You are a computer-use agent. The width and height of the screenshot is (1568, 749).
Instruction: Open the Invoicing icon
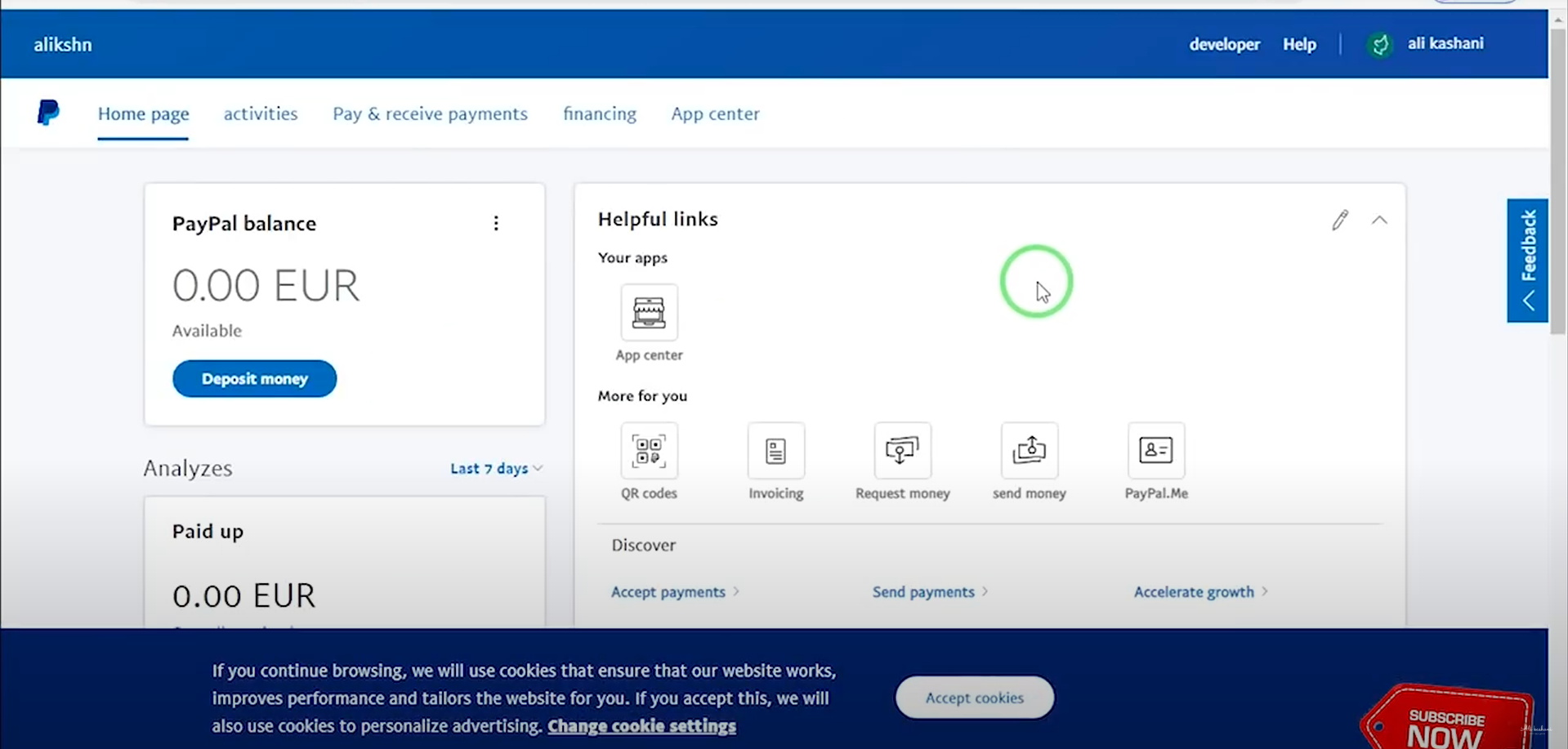coord(775,451)
